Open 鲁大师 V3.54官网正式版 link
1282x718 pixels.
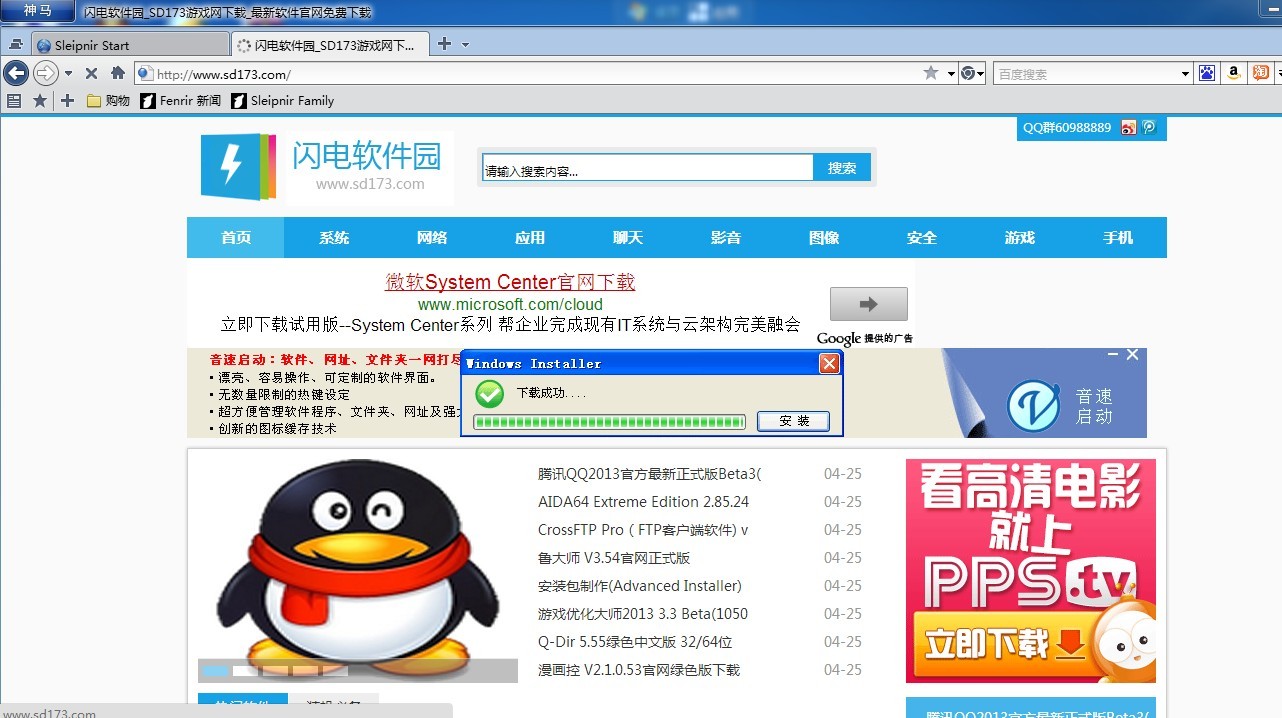click(614, 558)
